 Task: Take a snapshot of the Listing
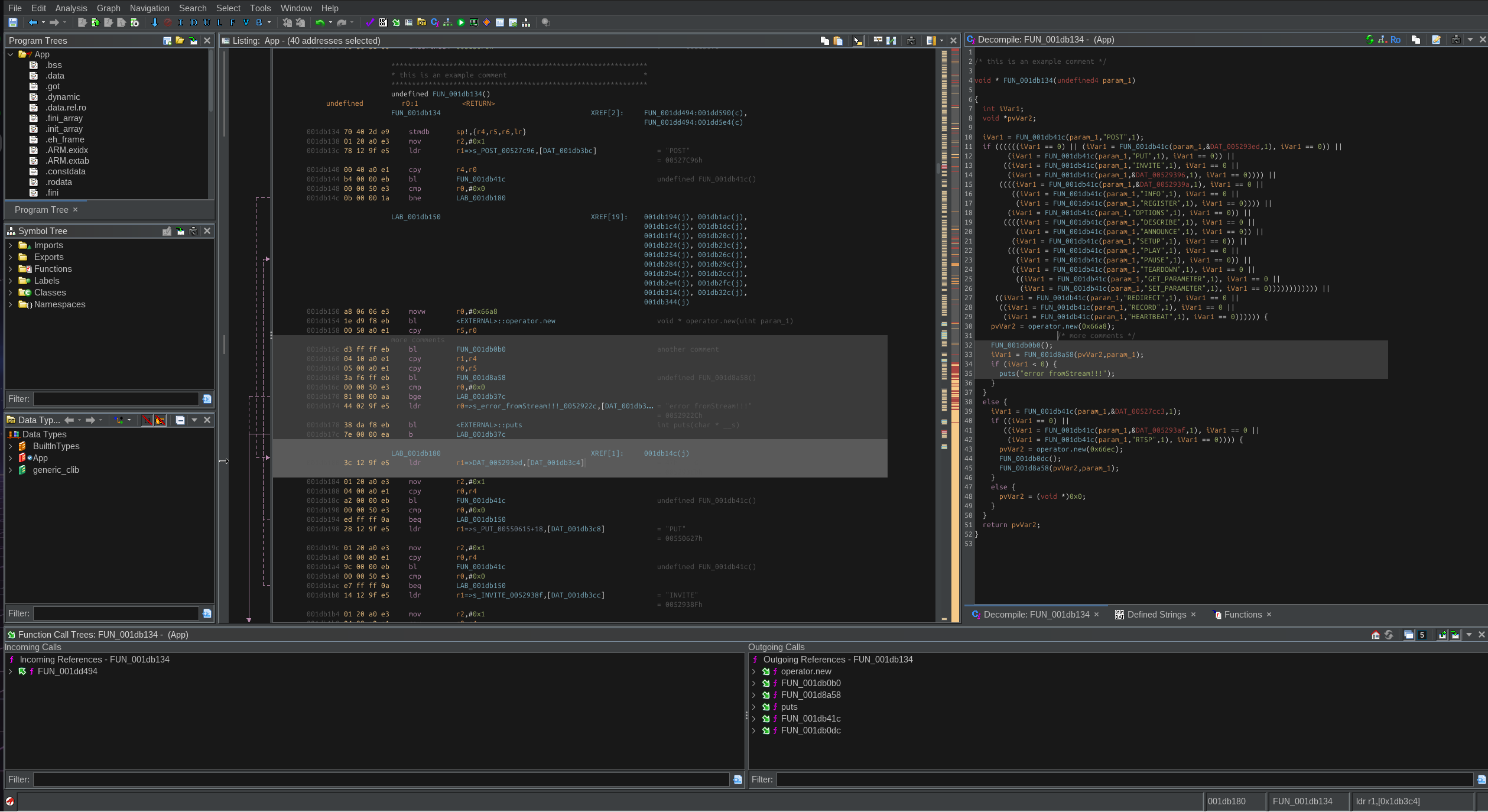click(911, 40)
